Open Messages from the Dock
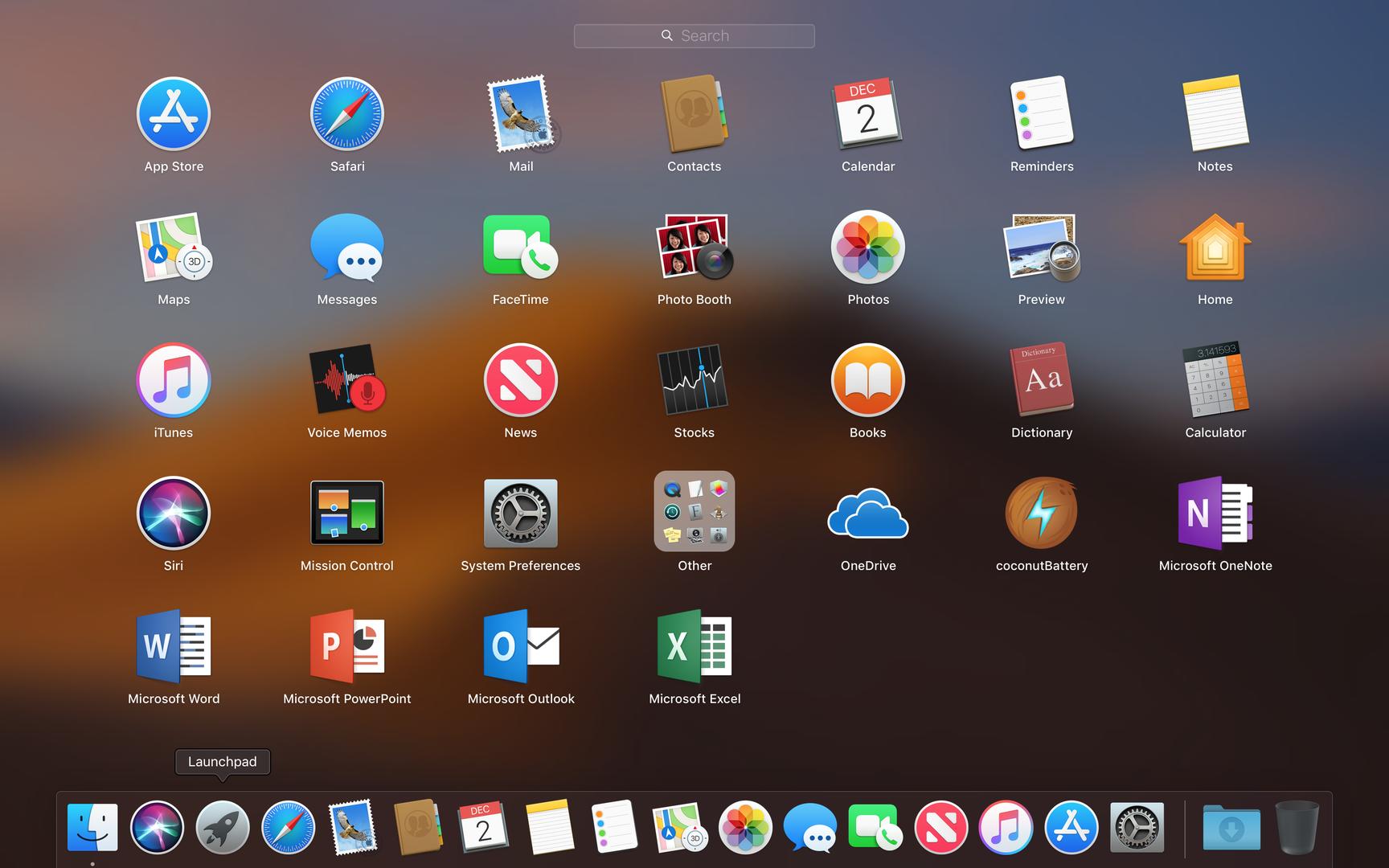 pos(810,827)
